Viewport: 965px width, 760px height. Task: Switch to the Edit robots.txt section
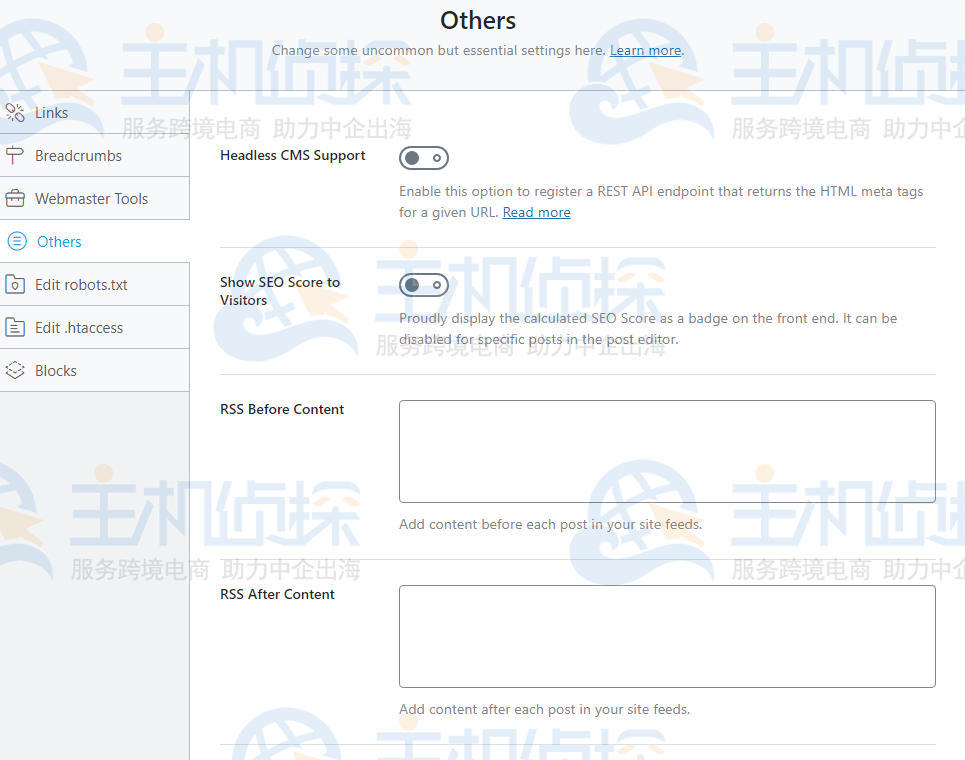pyautogui.click(x=79, y=284)
